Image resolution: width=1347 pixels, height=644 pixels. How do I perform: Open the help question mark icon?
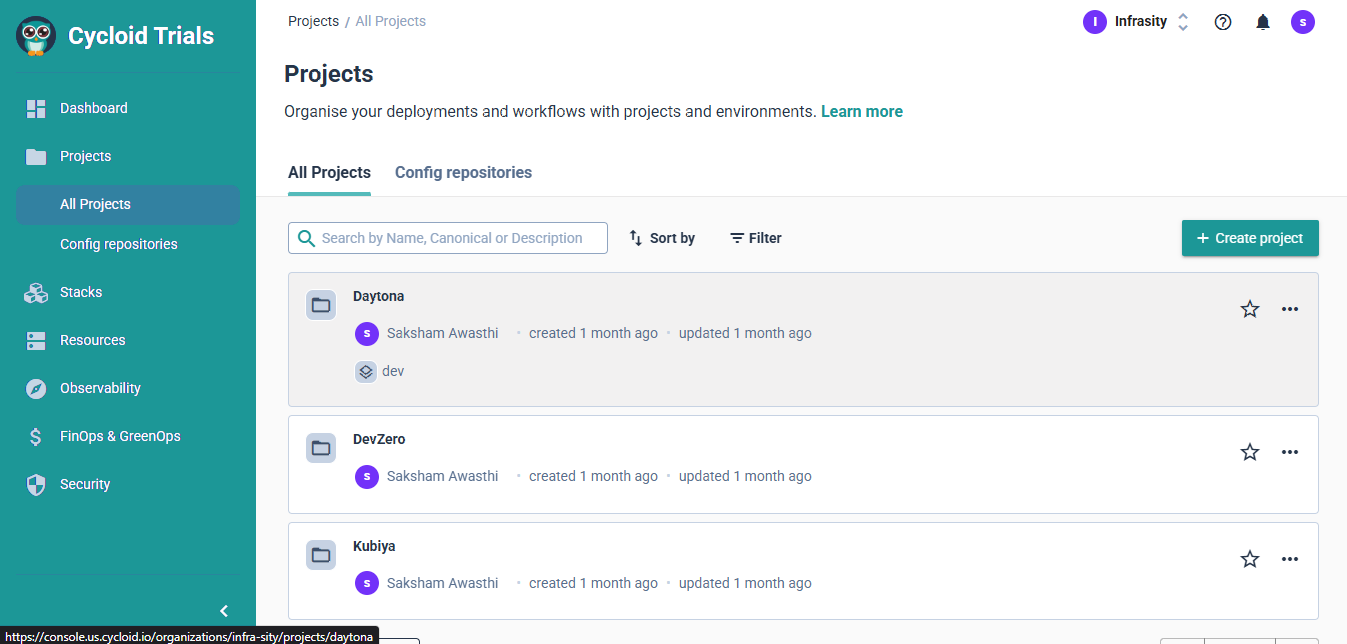(x=1223, y=22)
